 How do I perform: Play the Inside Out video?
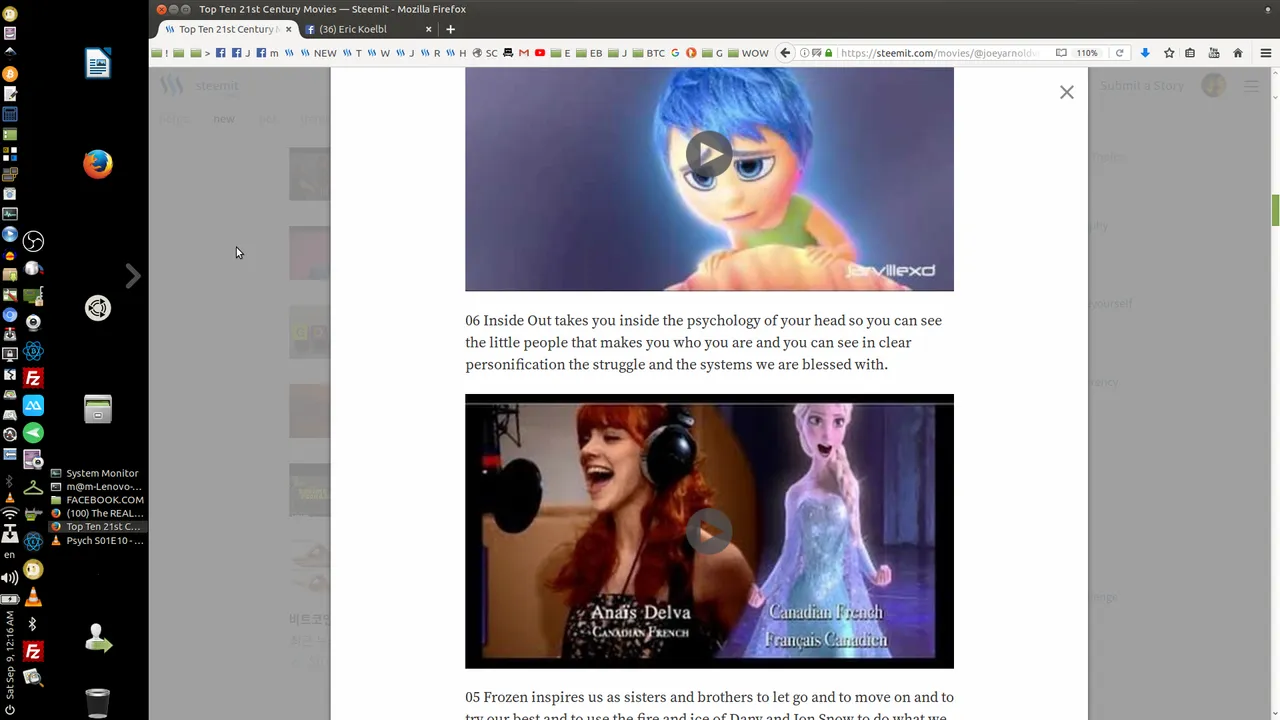[709, 153]
